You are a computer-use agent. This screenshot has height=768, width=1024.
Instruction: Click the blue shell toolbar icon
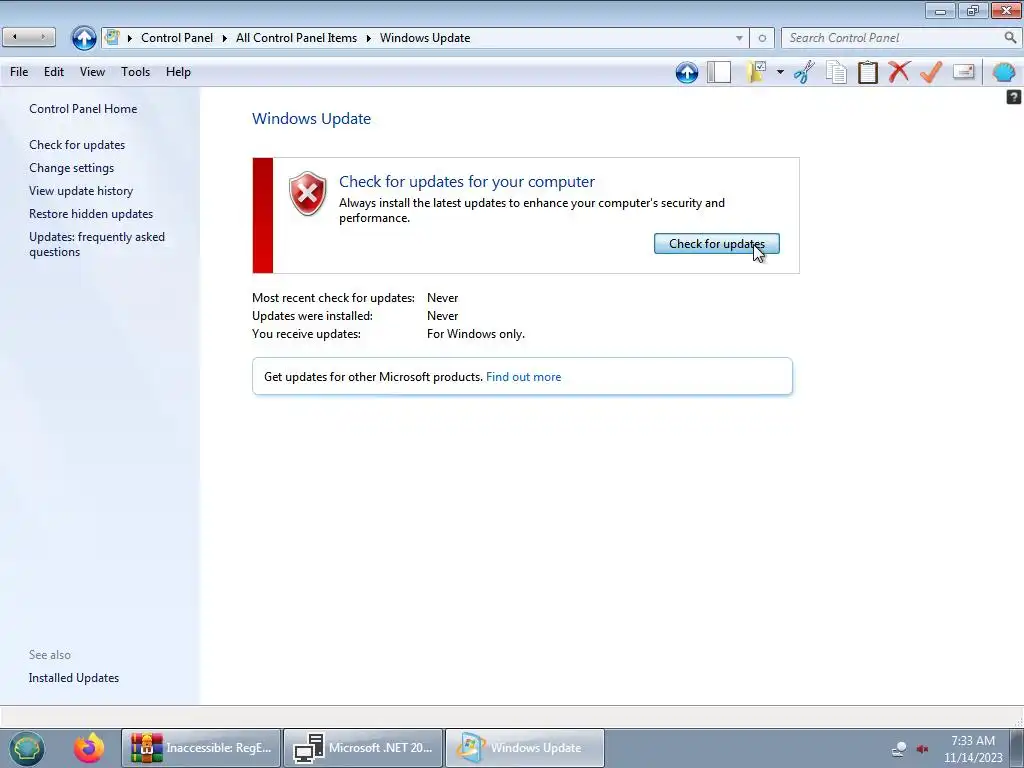1004,72
